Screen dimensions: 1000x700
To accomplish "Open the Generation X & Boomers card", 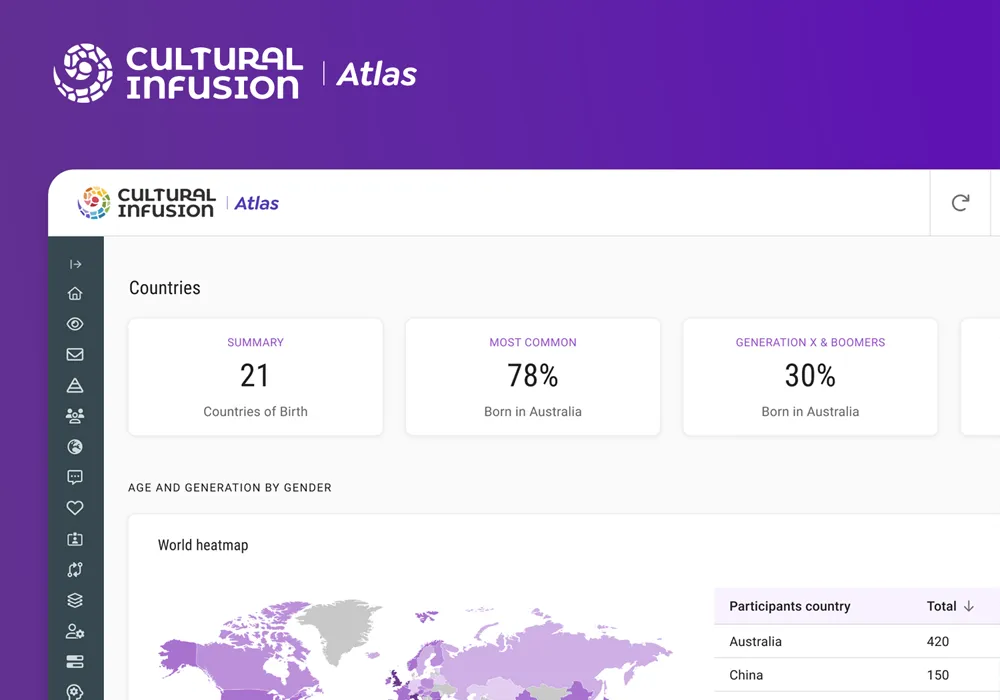I will (811, 377).
